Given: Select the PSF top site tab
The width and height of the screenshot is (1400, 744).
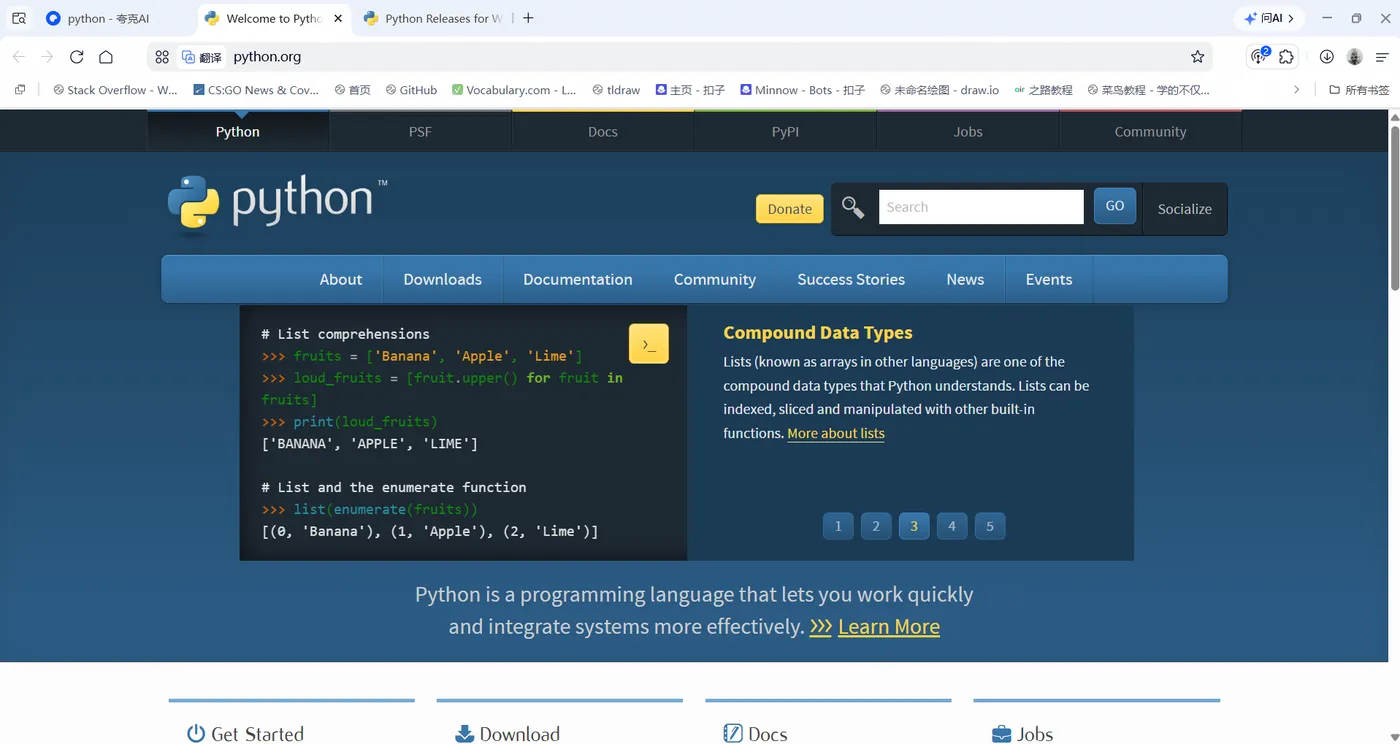Looking at the screenshot, I should pyautogui.click(x=420, y=131).
